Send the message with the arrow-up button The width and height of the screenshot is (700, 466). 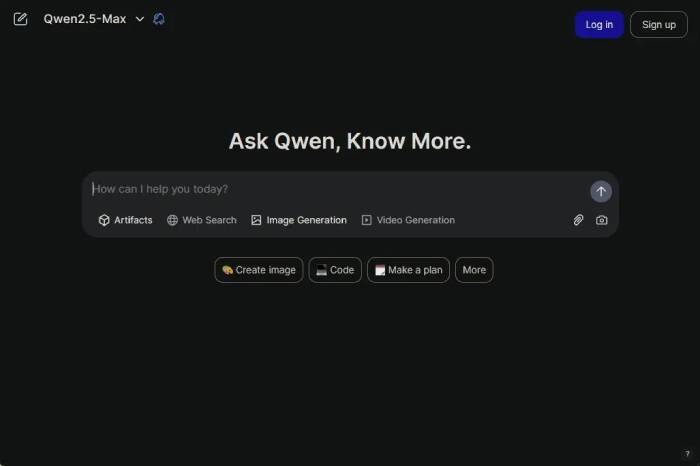[x=601, y=191]
